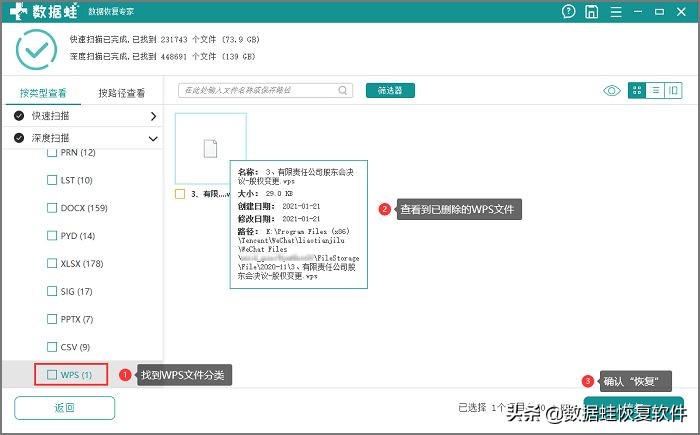Select the WPS (1) category label
This screenshot has height=435, width=700.
click(x=76, y=375)
